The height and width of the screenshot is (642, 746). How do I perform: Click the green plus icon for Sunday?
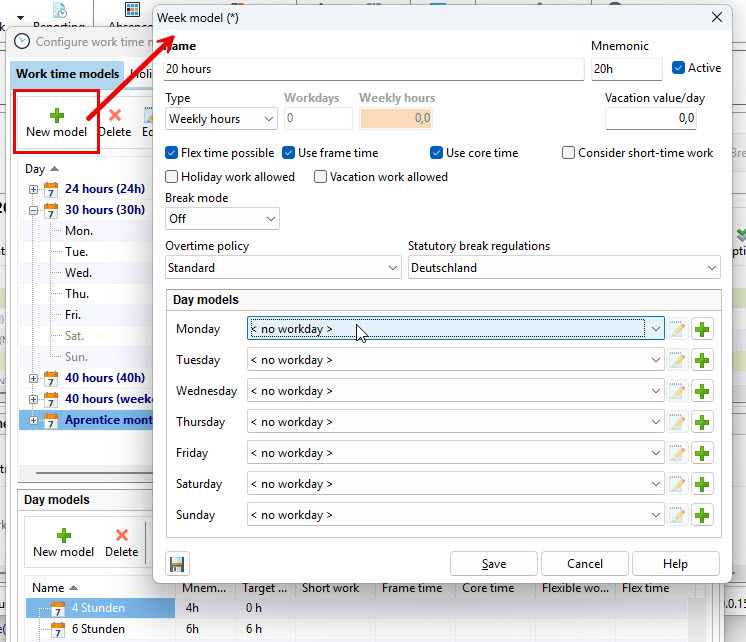click(702, 515)
